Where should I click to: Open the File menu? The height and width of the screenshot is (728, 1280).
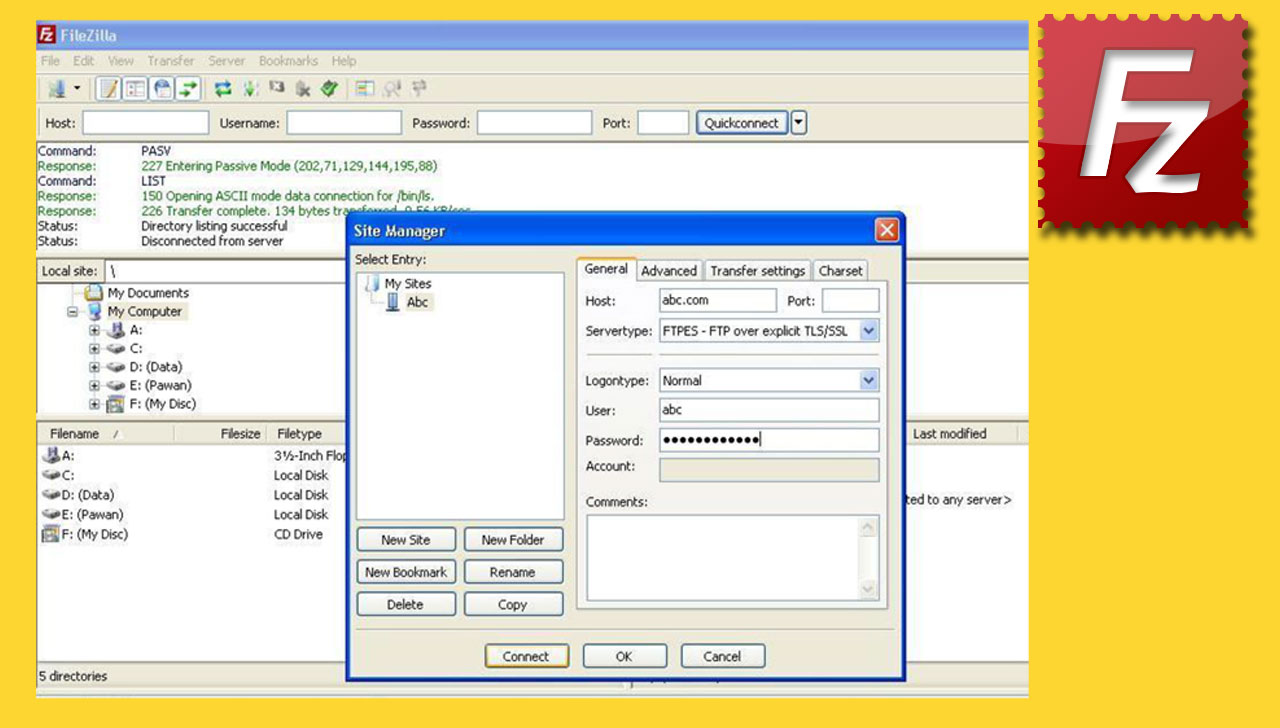point(50,61)
